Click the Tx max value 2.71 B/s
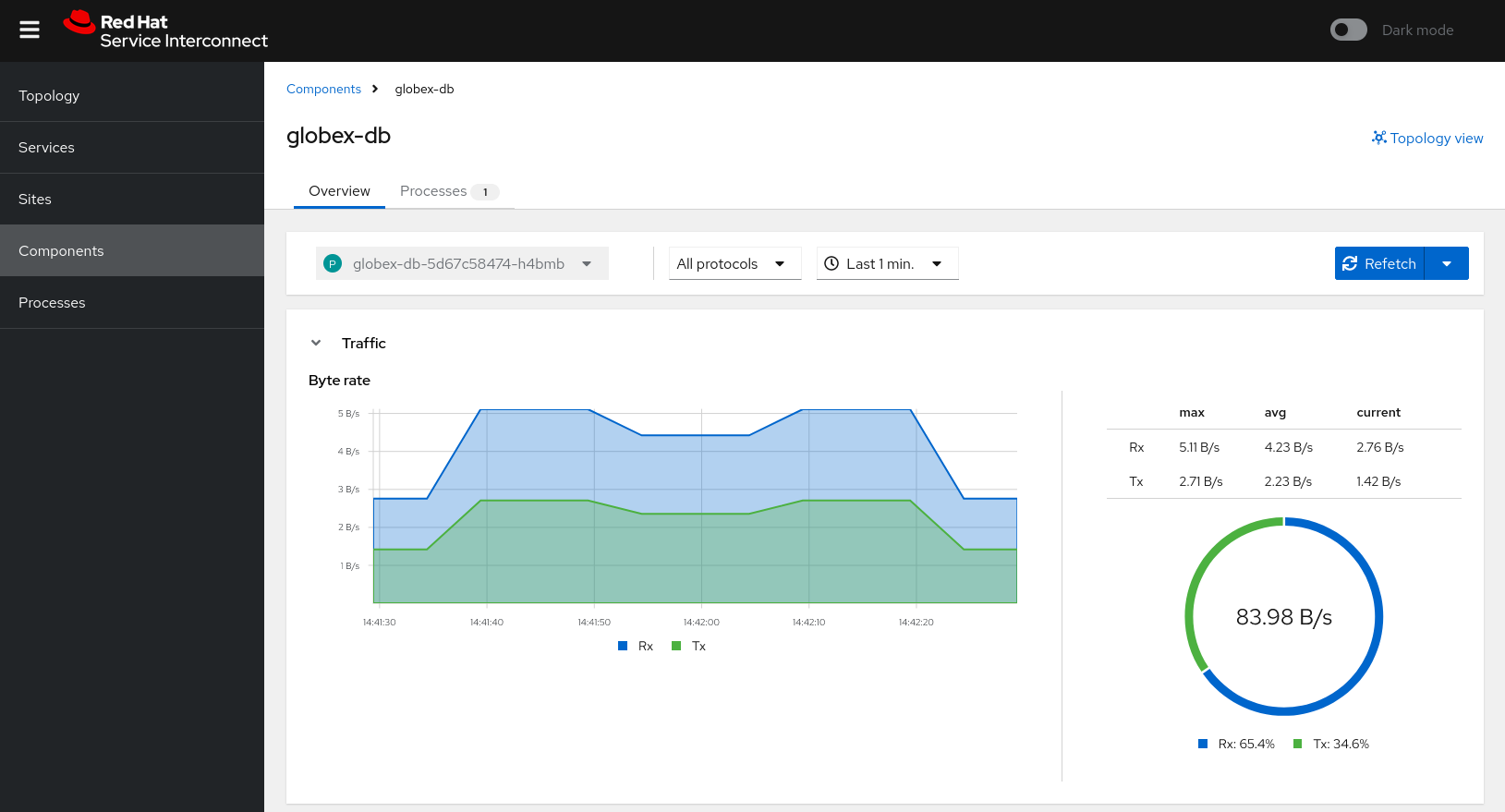This screenshot has width=1505, height=812. pos(1201,481)
